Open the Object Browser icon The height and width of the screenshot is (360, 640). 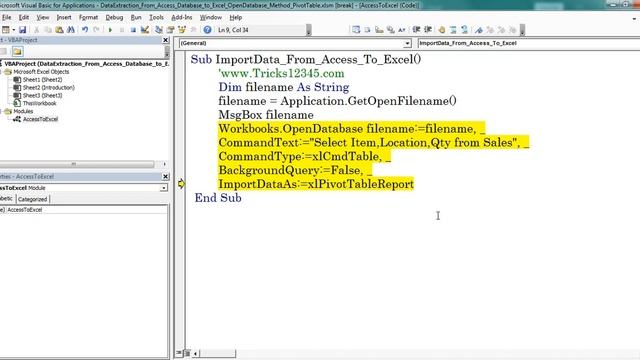pos(182,30)
